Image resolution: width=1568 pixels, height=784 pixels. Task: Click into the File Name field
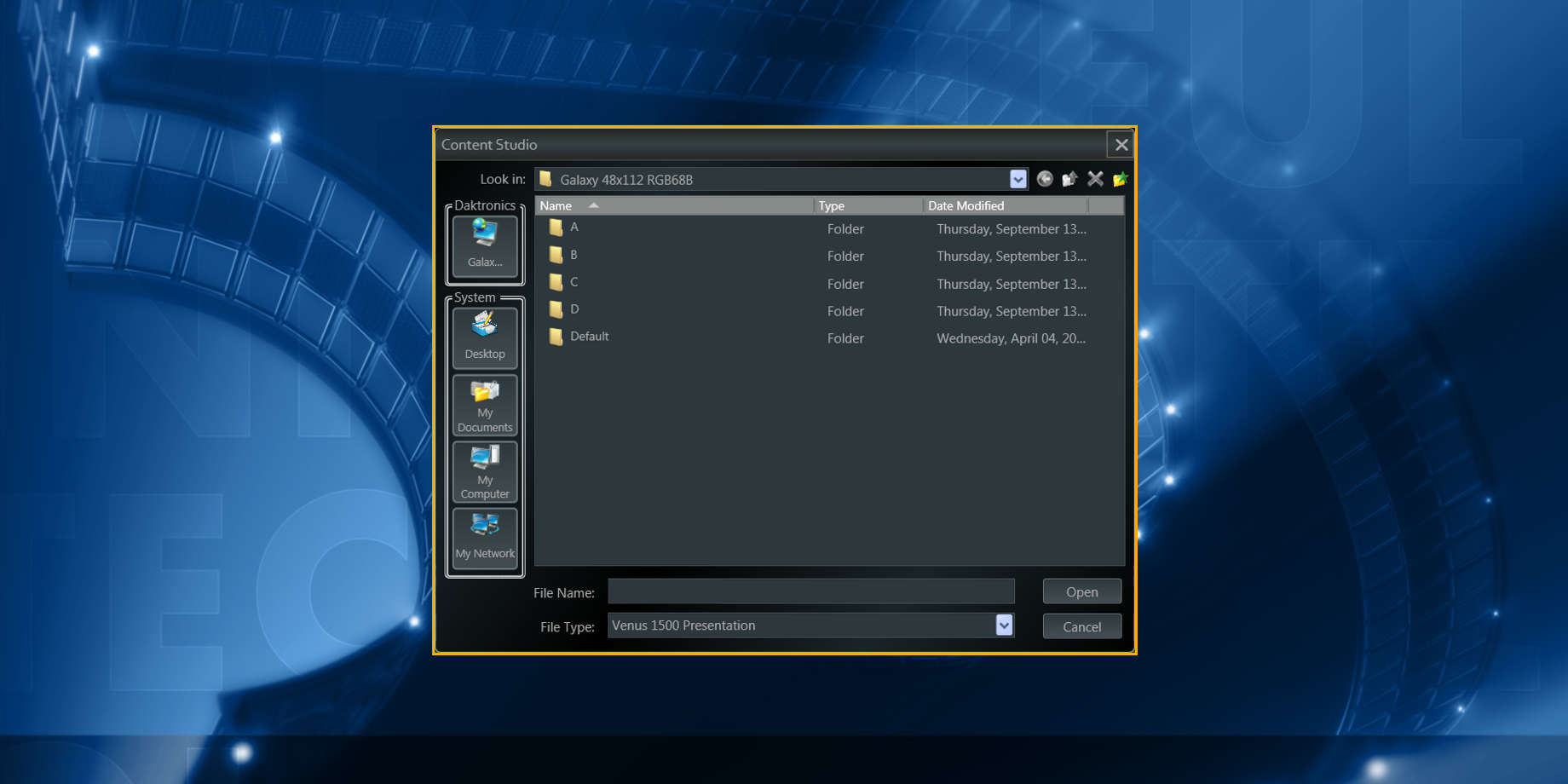(810, 591)
